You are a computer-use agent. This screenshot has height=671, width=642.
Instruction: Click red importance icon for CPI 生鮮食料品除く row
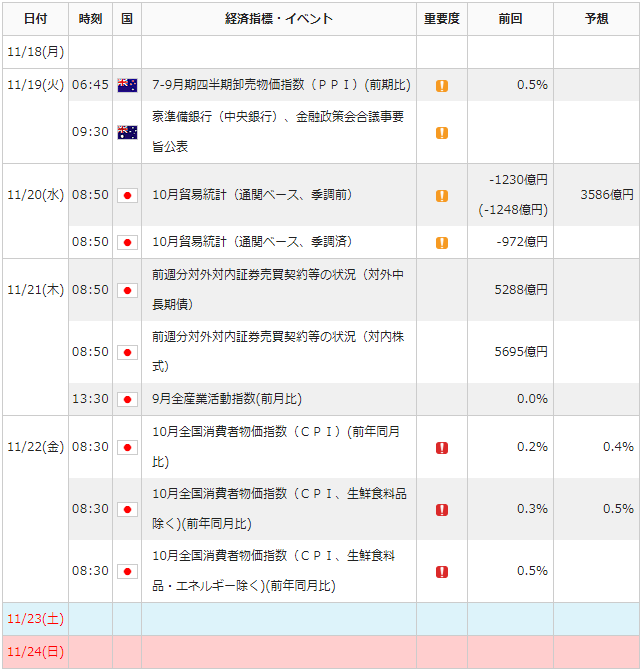pyautogui.click(x=442, y=510)
